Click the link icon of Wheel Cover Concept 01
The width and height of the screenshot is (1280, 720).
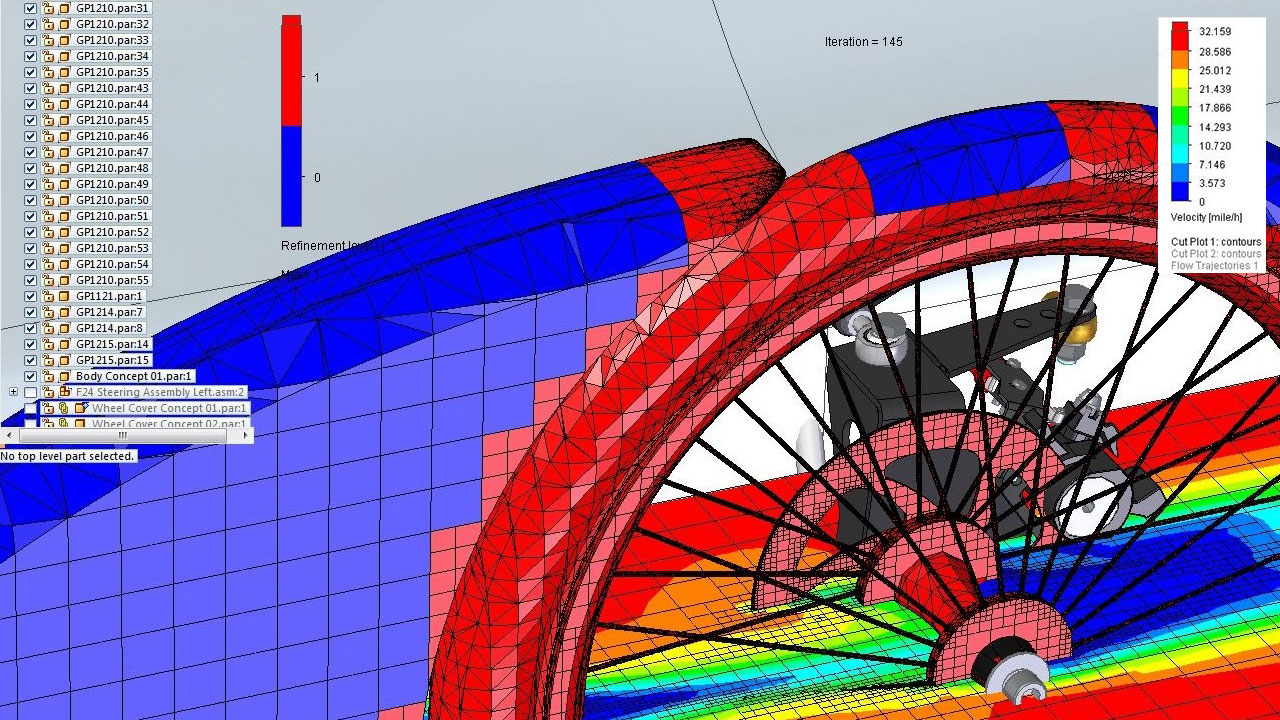point(63,408)
